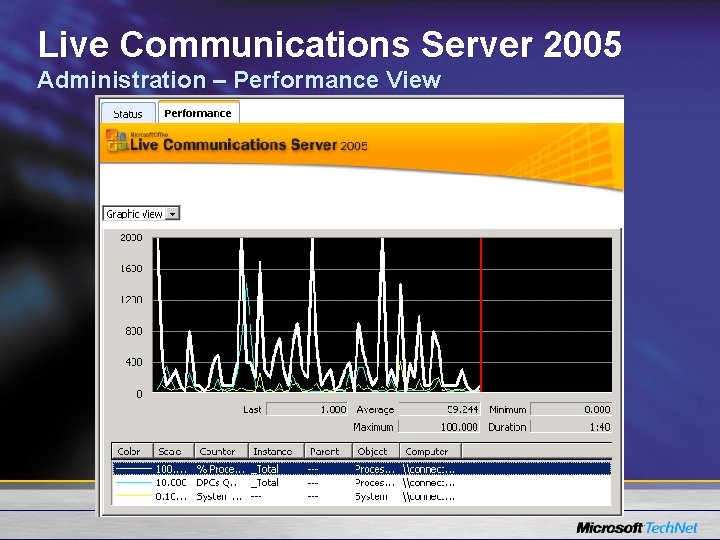Open the Graphic View dropdown arrow
Viewport: 720px width, 540px height.
(x=173, y=214)
